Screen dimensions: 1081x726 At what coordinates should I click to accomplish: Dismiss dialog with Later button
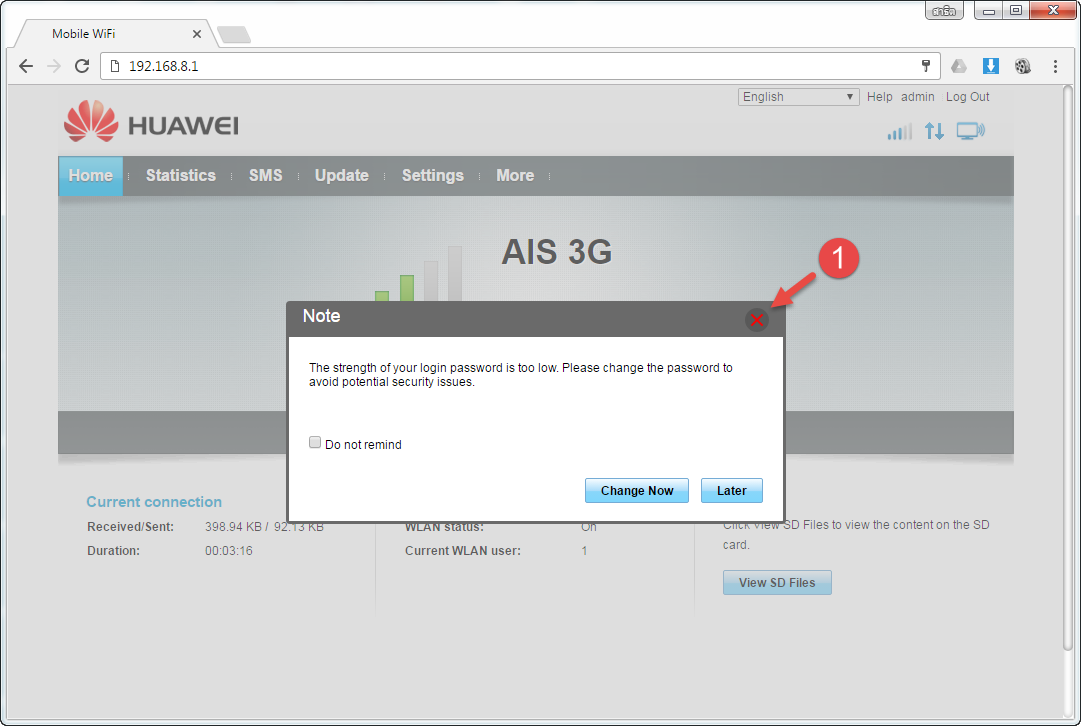(731, 491)
